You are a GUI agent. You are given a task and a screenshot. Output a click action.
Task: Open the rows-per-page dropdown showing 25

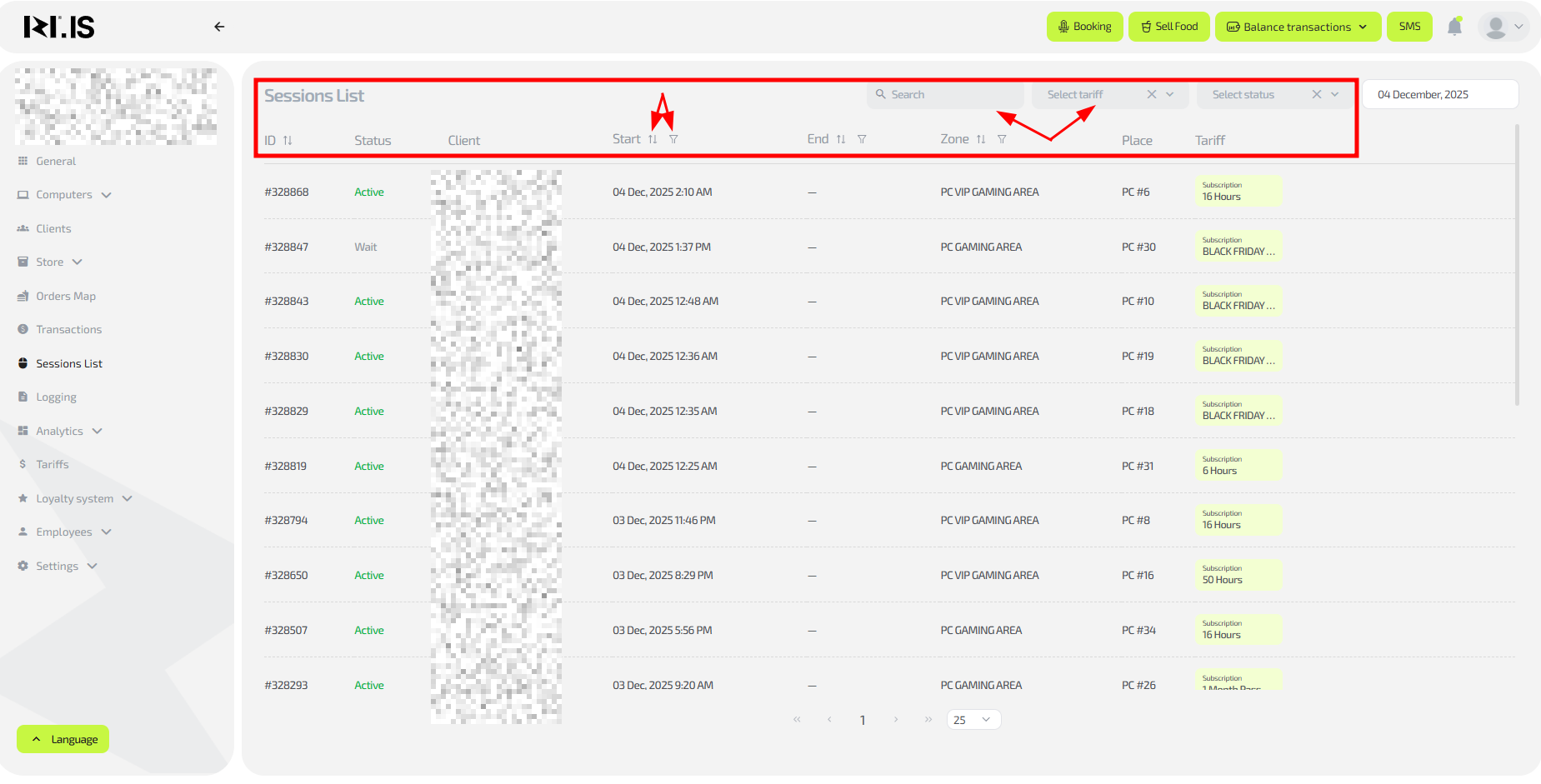(x=973, y=720)
